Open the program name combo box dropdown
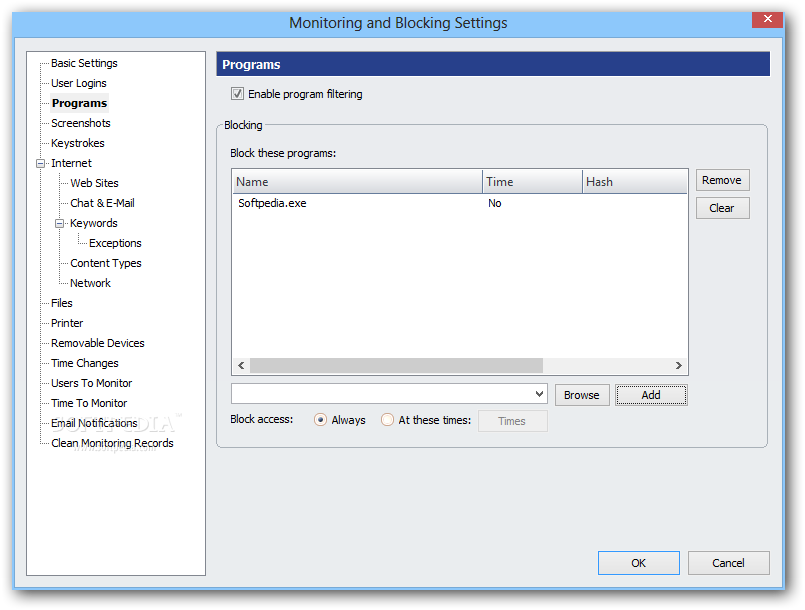This screenshot has height=610, width=805. tap(539, 394)
